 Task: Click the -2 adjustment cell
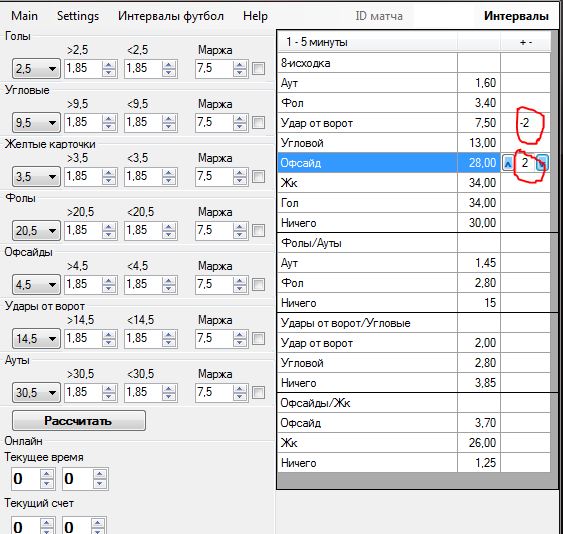click(526, 123)
